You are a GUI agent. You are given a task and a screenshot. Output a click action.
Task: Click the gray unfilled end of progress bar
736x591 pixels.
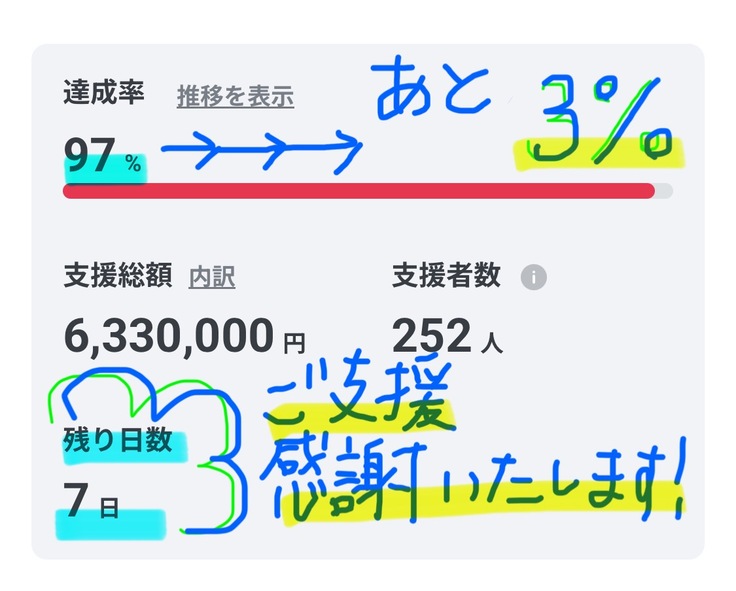[x=664, y=190]
